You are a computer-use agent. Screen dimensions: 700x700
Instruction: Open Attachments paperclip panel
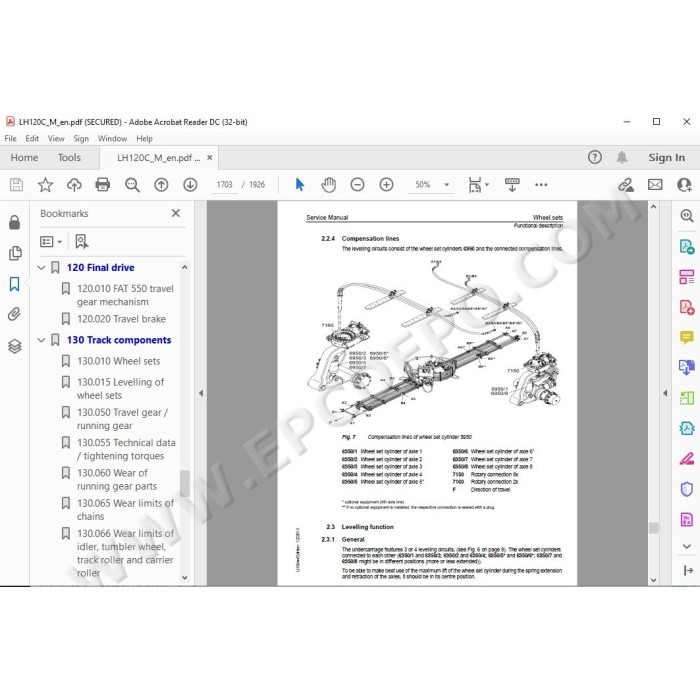click(x=15, y=315)
